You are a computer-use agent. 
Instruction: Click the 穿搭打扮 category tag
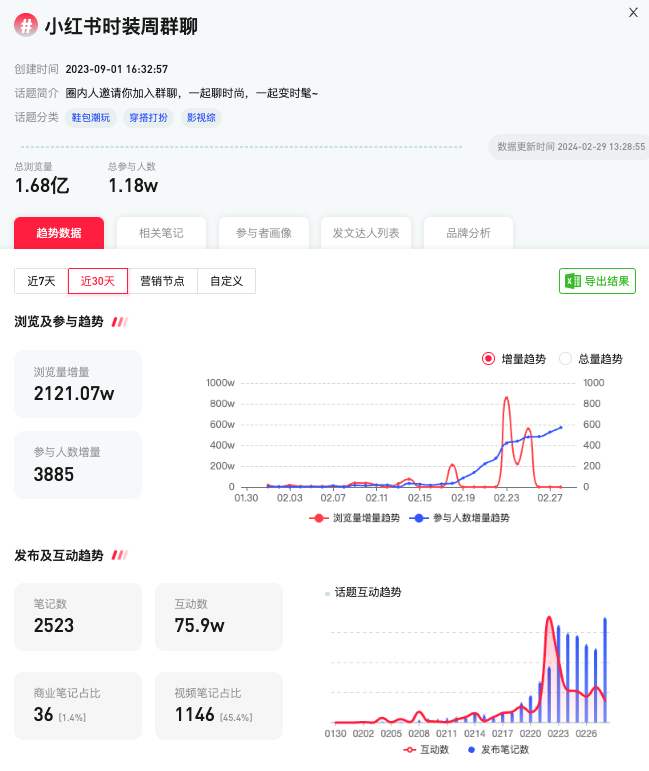tap(148, 118)
